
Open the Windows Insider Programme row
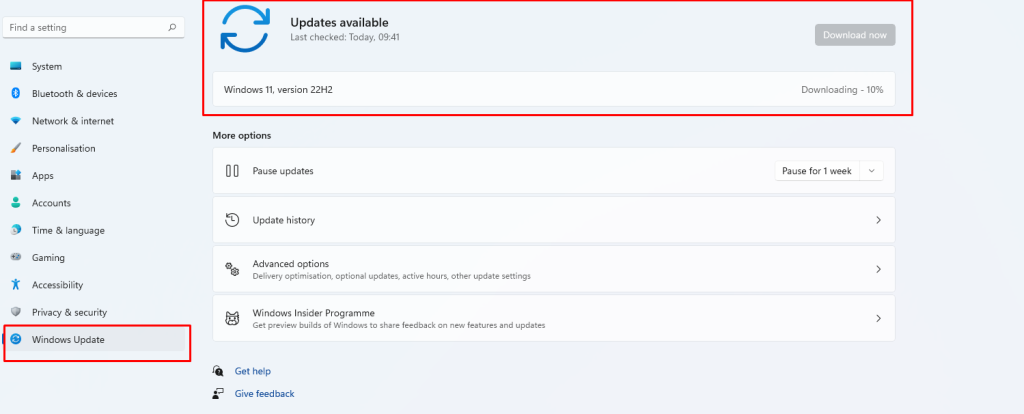[x=554, y=319]
